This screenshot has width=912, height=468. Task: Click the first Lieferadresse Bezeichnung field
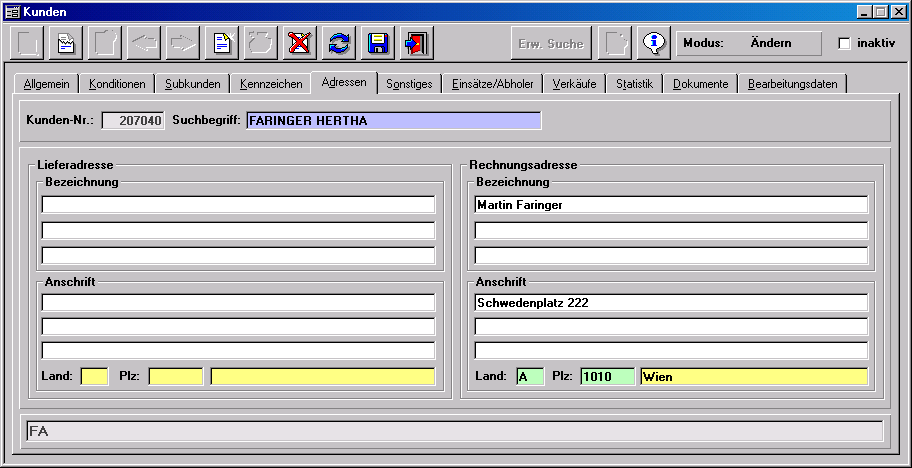(238, 205)
